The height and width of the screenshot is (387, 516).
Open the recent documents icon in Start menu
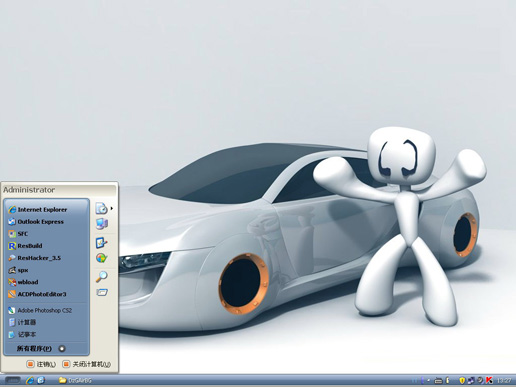[x=101, y=208]
